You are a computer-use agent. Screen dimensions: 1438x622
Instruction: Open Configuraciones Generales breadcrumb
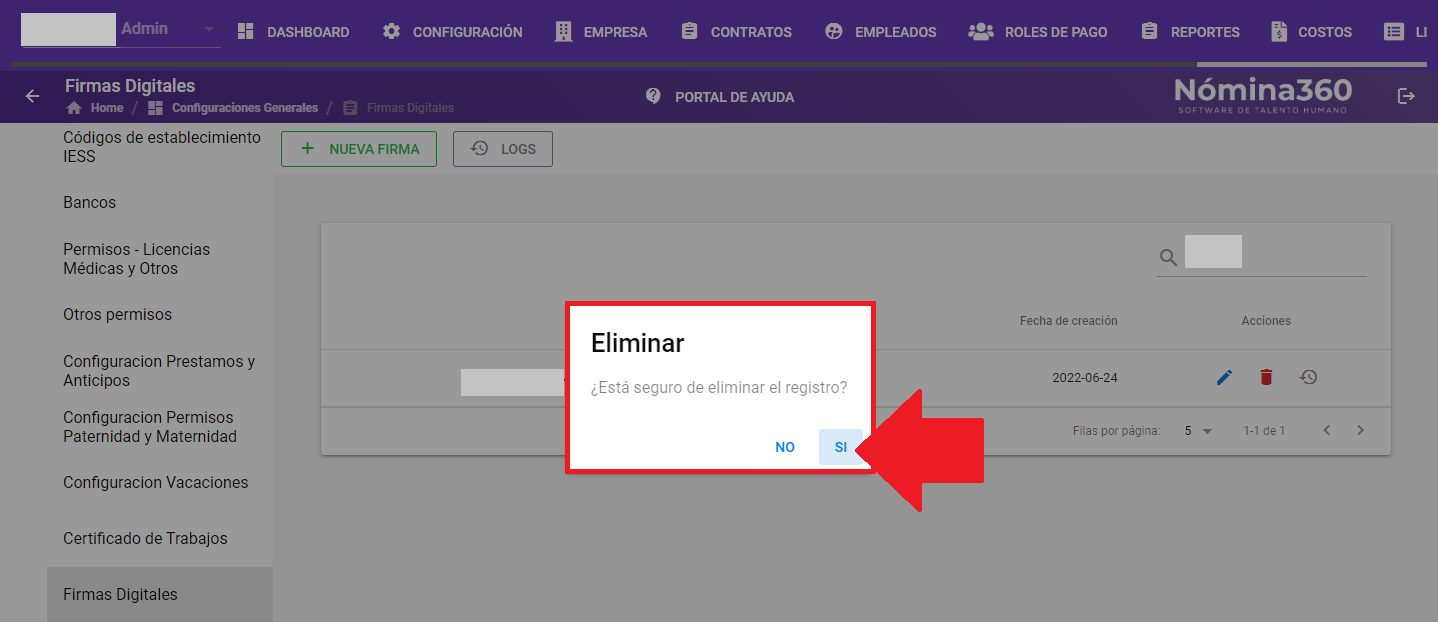pyautogui.click(x=245, y=108)
